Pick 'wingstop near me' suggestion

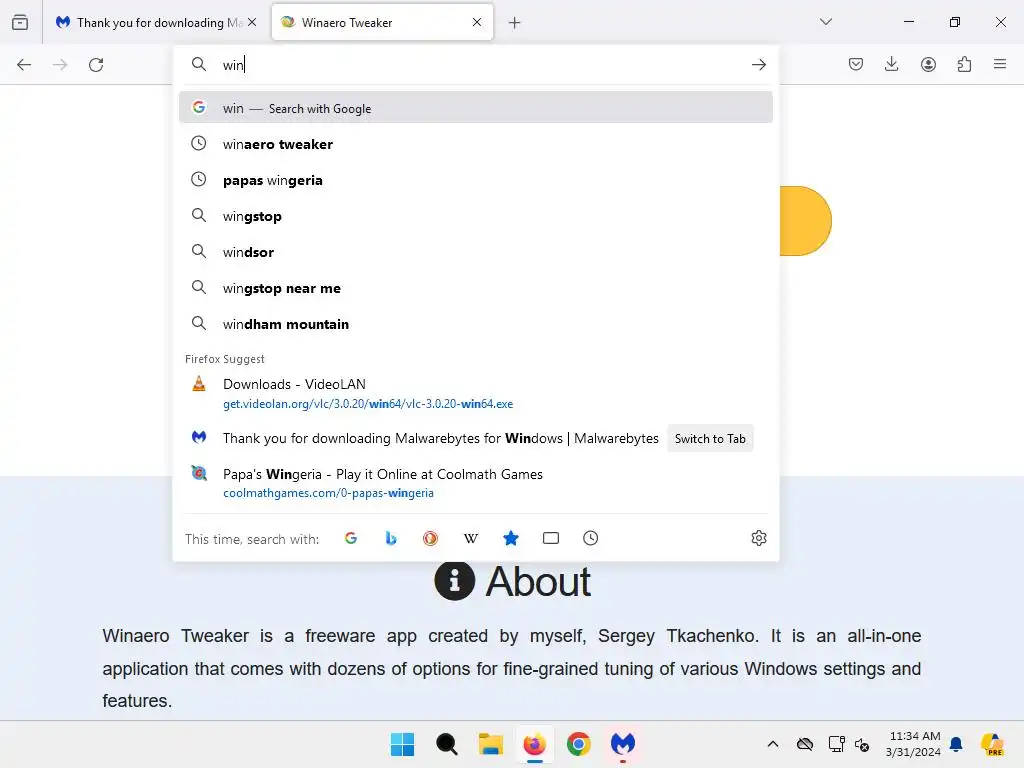(475, 287)
